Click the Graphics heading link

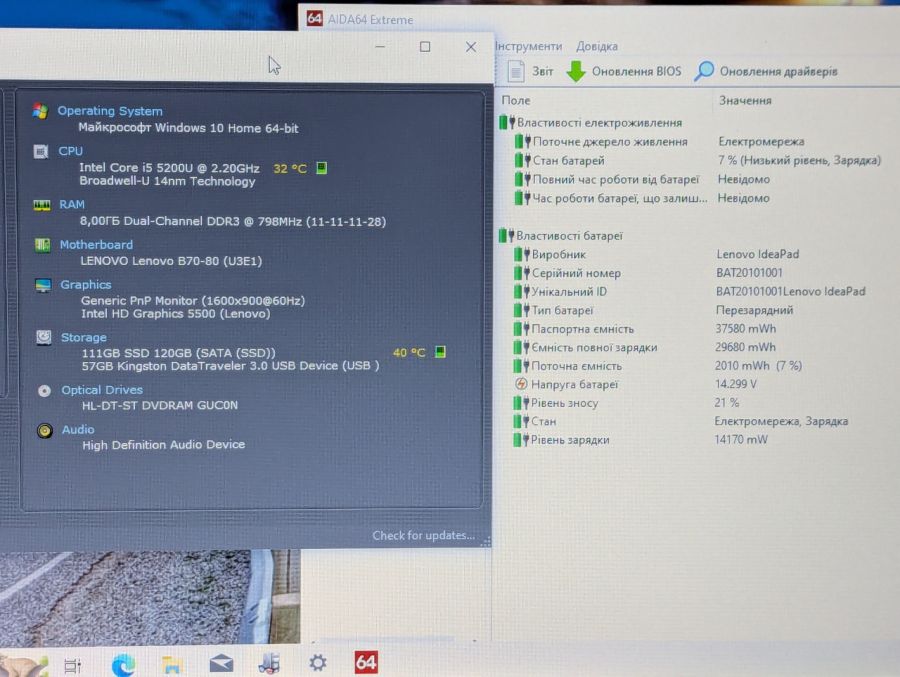tap(86, 285)
